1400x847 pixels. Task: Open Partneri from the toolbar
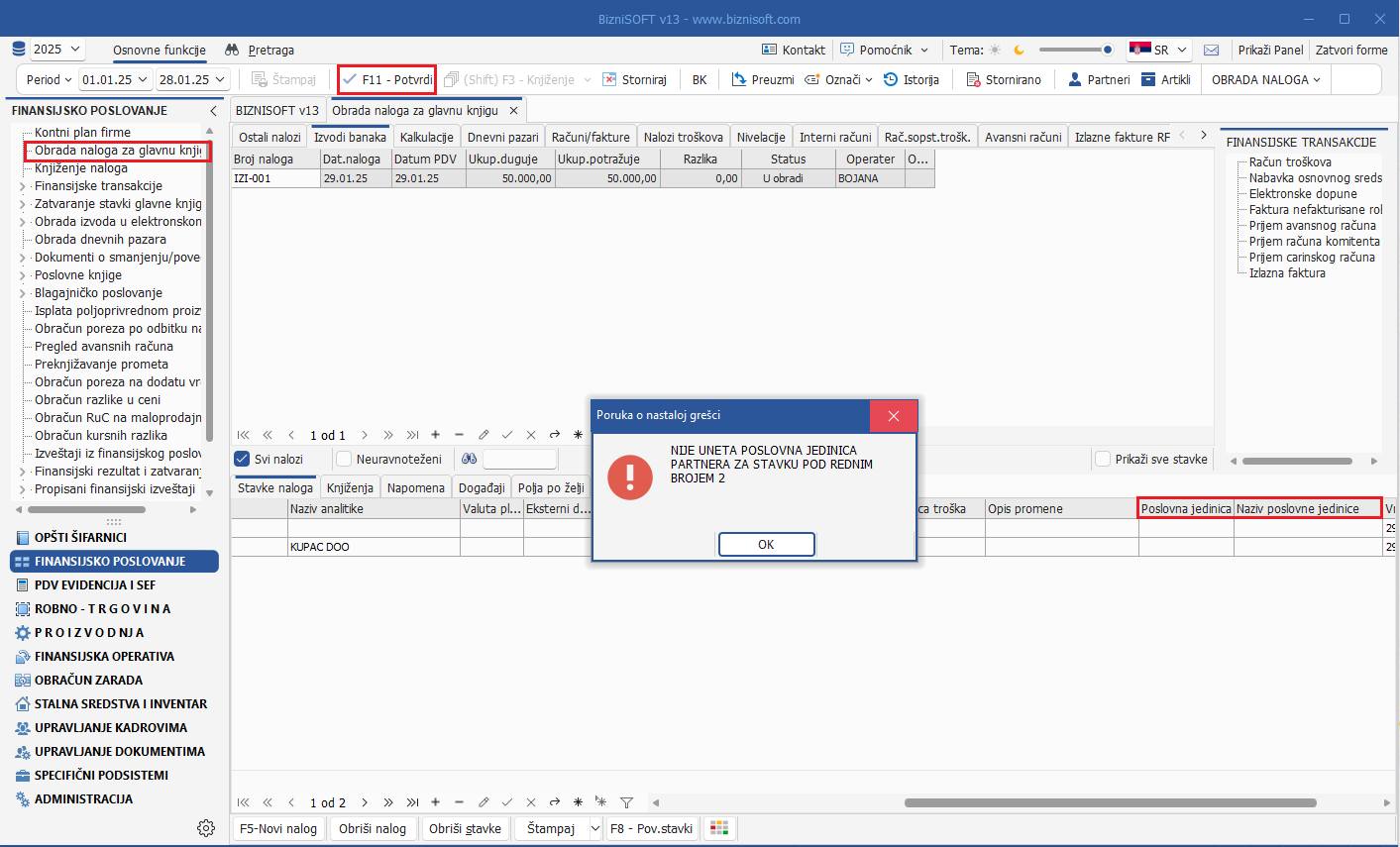coord(1074,79)
